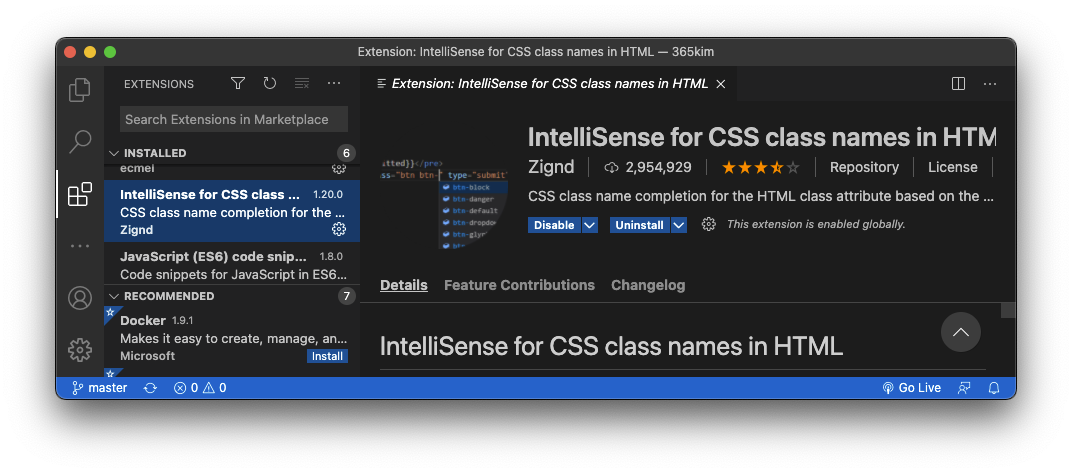Open the Disable dropdown arrow
The image size is (1072, 473).
tap(590, 225)
